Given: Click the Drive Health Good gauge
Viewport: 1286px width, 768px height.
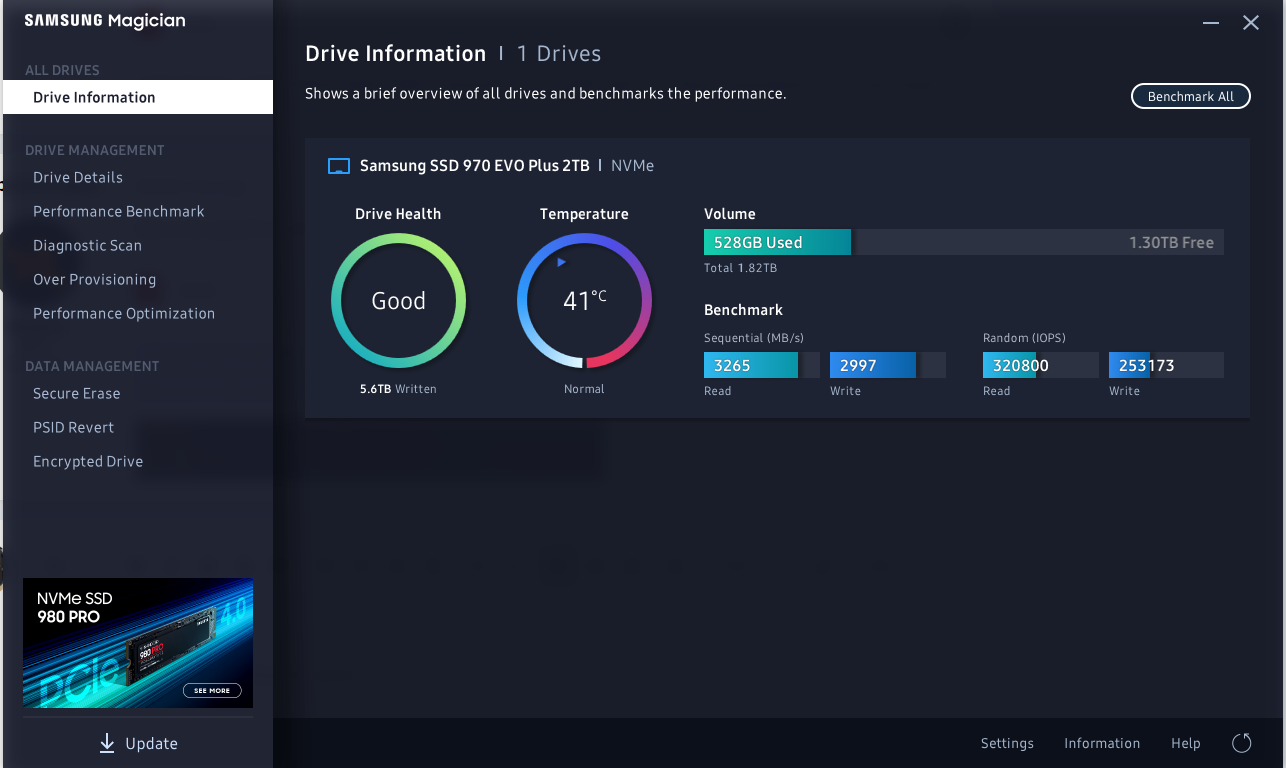Looking at the screenshot, I should (398, 301).
